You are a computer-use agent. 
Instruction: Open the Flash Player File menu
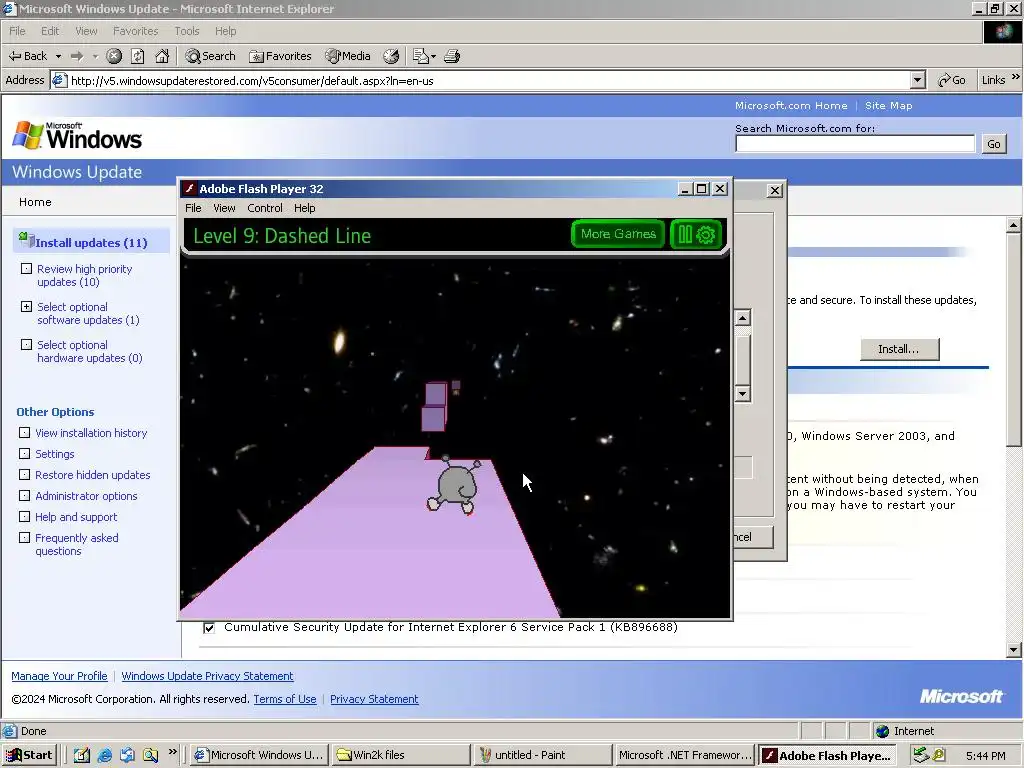(x=193, y=208)
